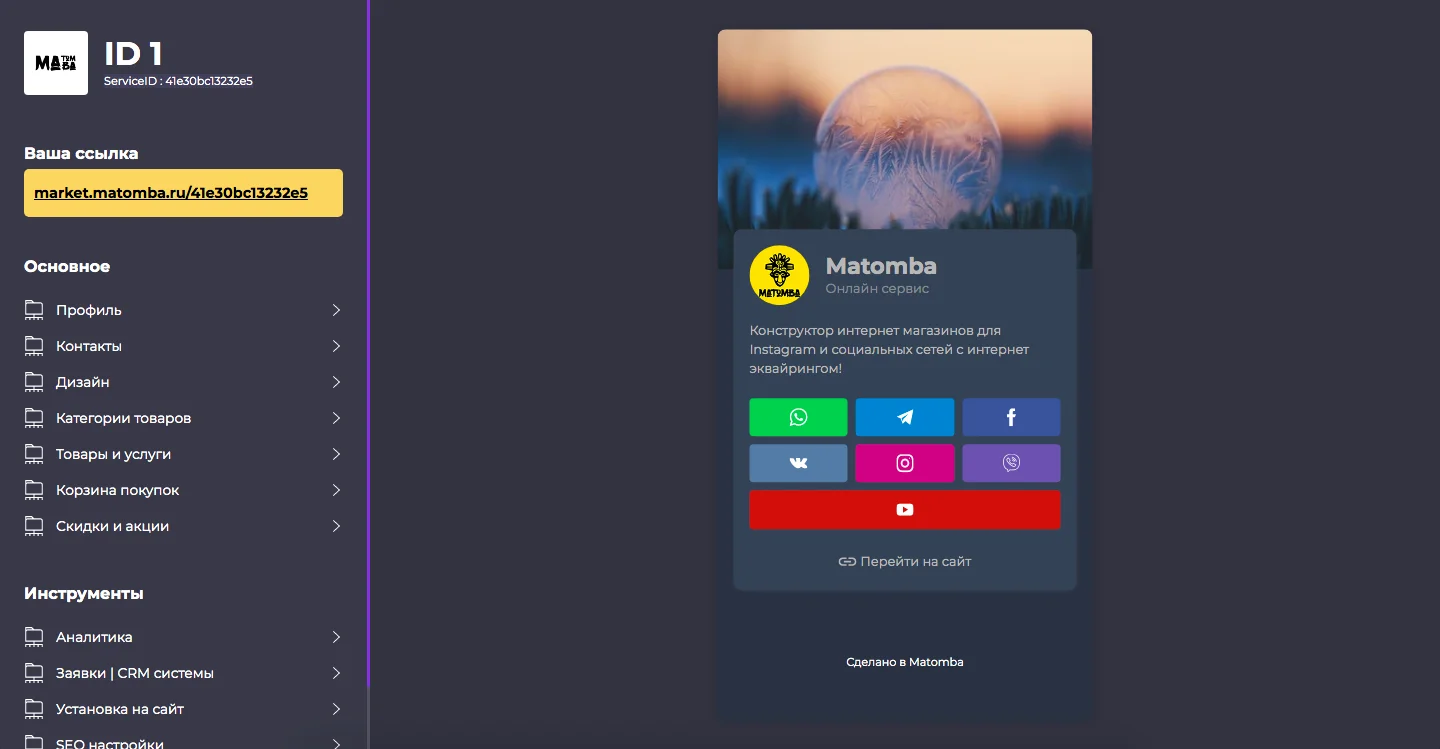The width and height of the screenshot is (1440, 749).
Task: Open the Категории товаров menu item
Action: [x=184, y=418]
